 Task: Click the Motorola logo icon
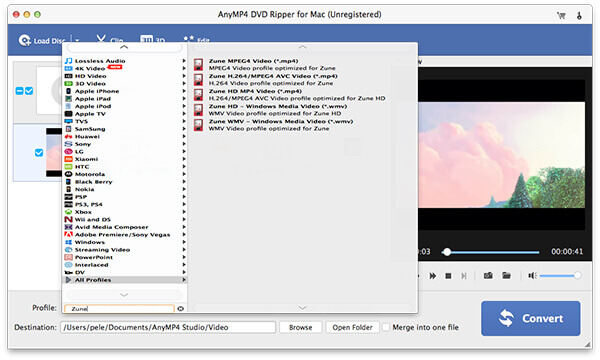tap(68, 174)
